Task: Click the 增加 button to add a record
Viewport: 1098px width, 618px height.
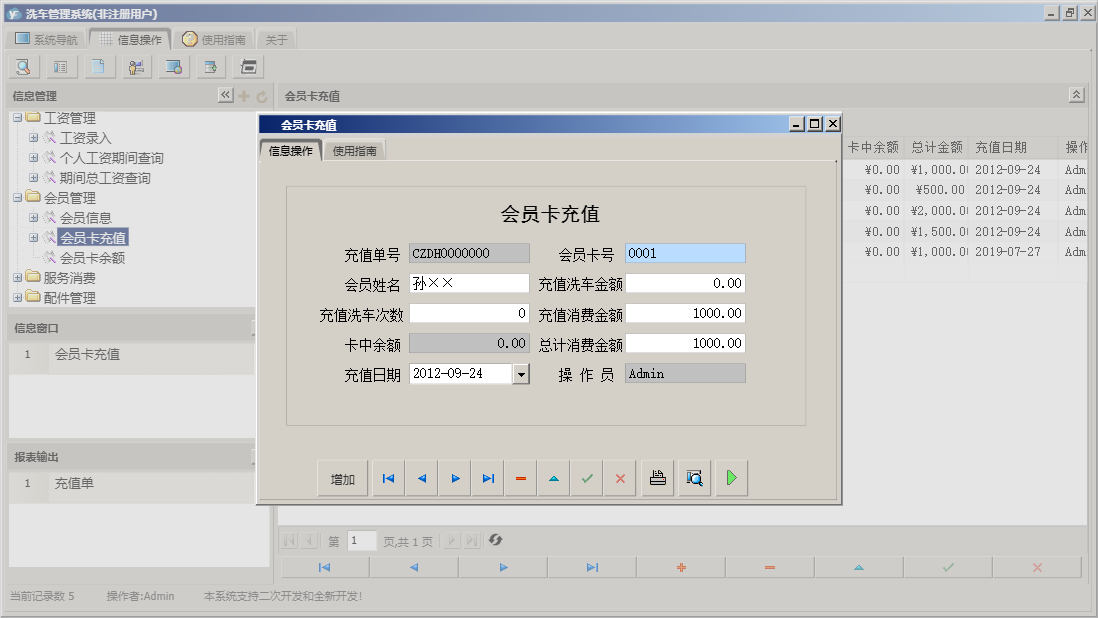Action: [342, 477]
